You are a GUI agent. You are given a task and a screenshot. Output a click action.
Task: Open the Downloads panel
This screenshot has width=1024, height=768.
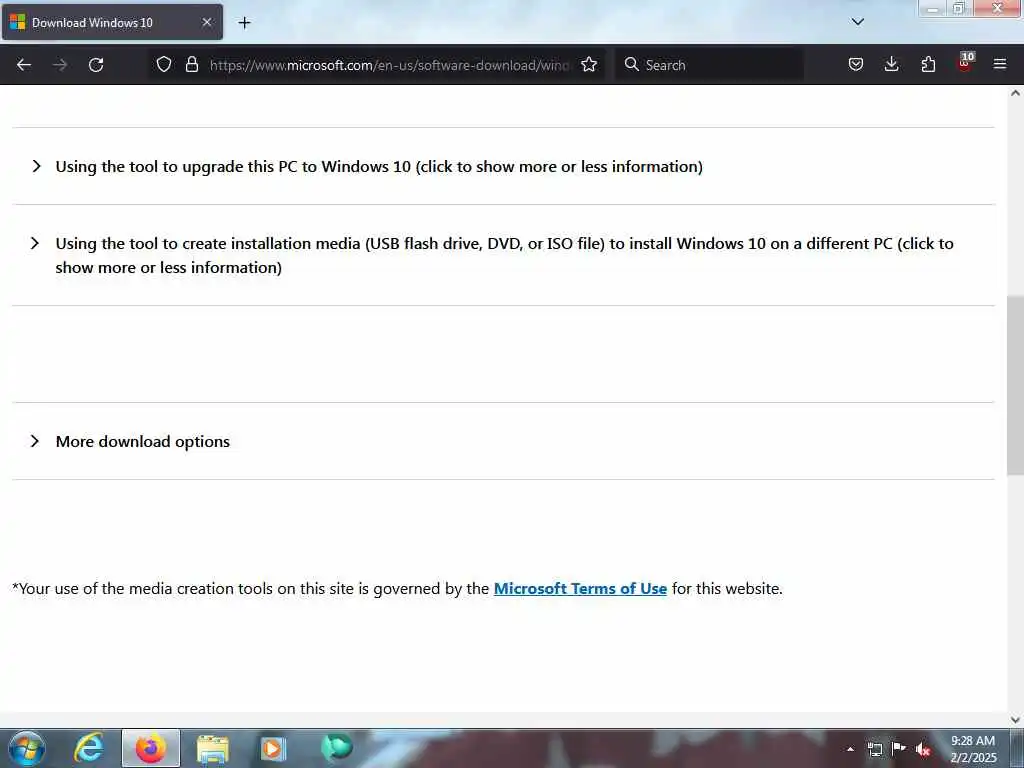(891, 65)
